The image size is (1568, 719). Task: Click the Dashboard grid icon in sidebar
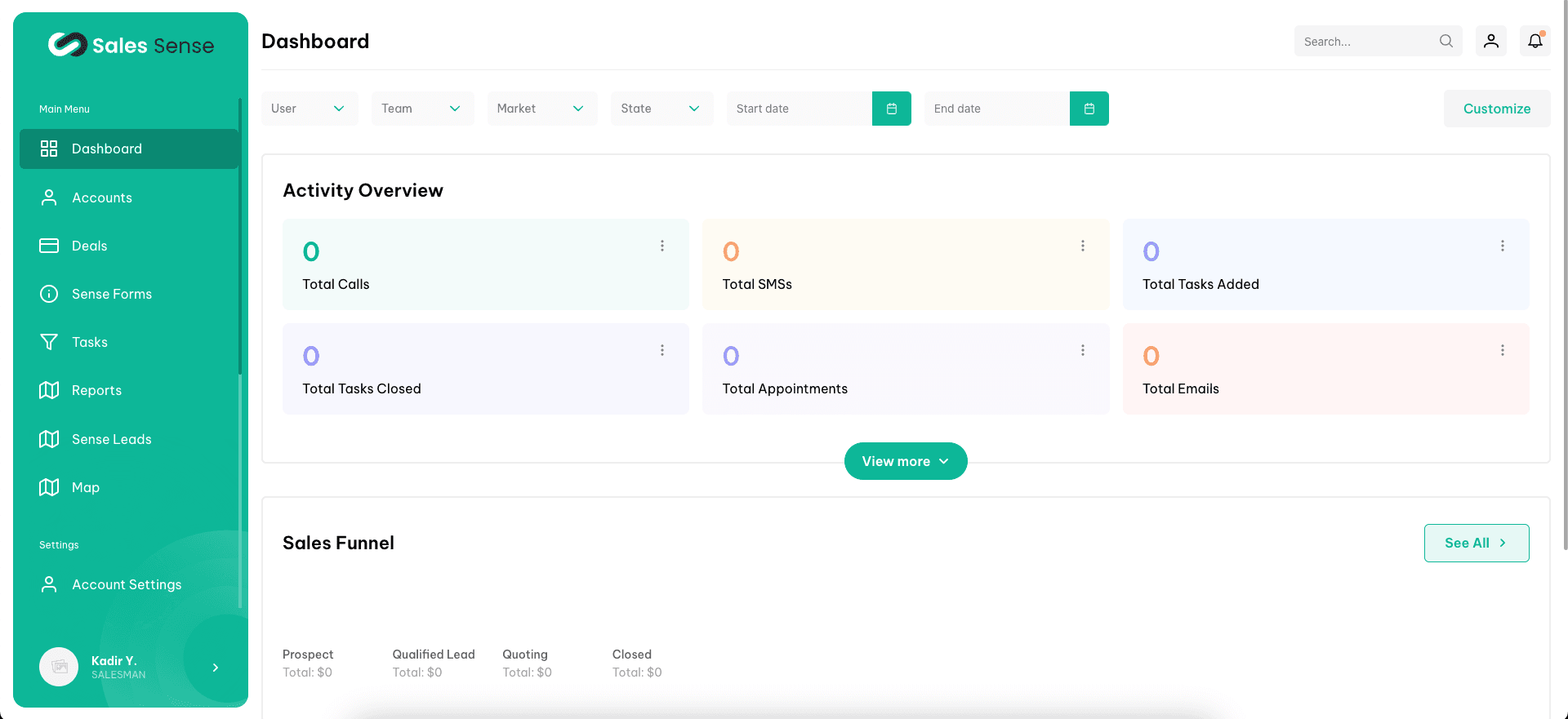coord(49,149)
